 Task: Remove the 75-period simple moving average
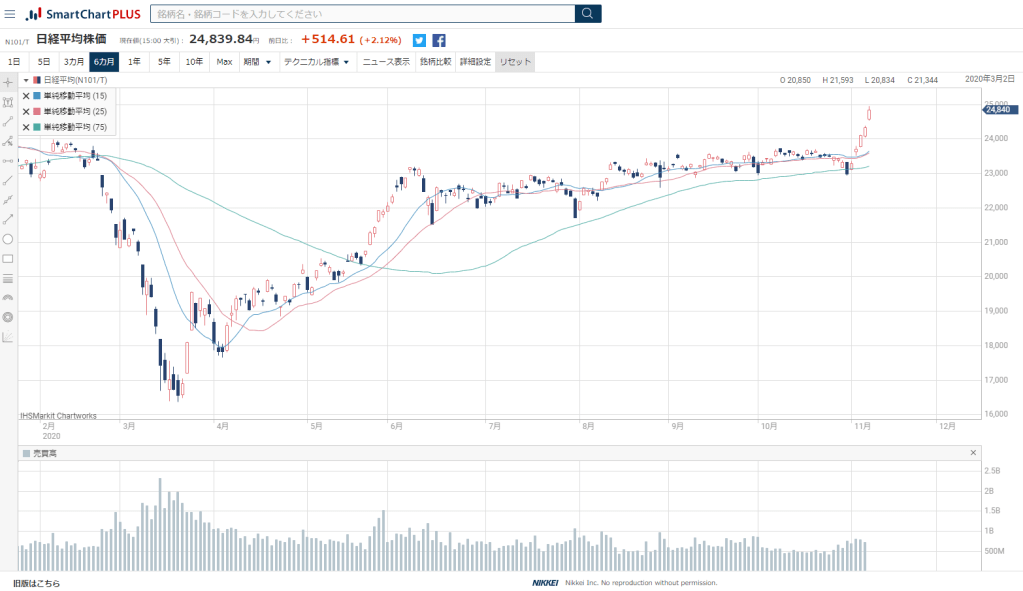point(26,127)
